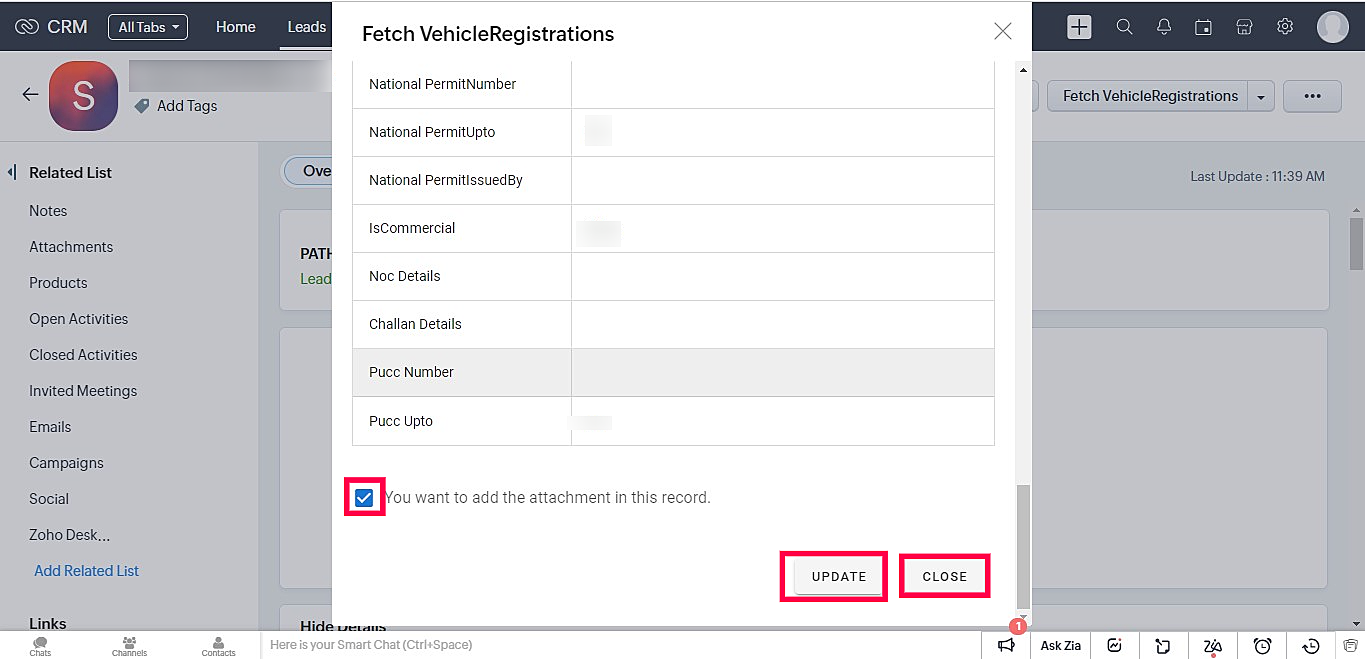The width and height of the screenshot is (1365, 659).
Task: Click the search magnifier icon in top bar
Action: click(1124, 27)
